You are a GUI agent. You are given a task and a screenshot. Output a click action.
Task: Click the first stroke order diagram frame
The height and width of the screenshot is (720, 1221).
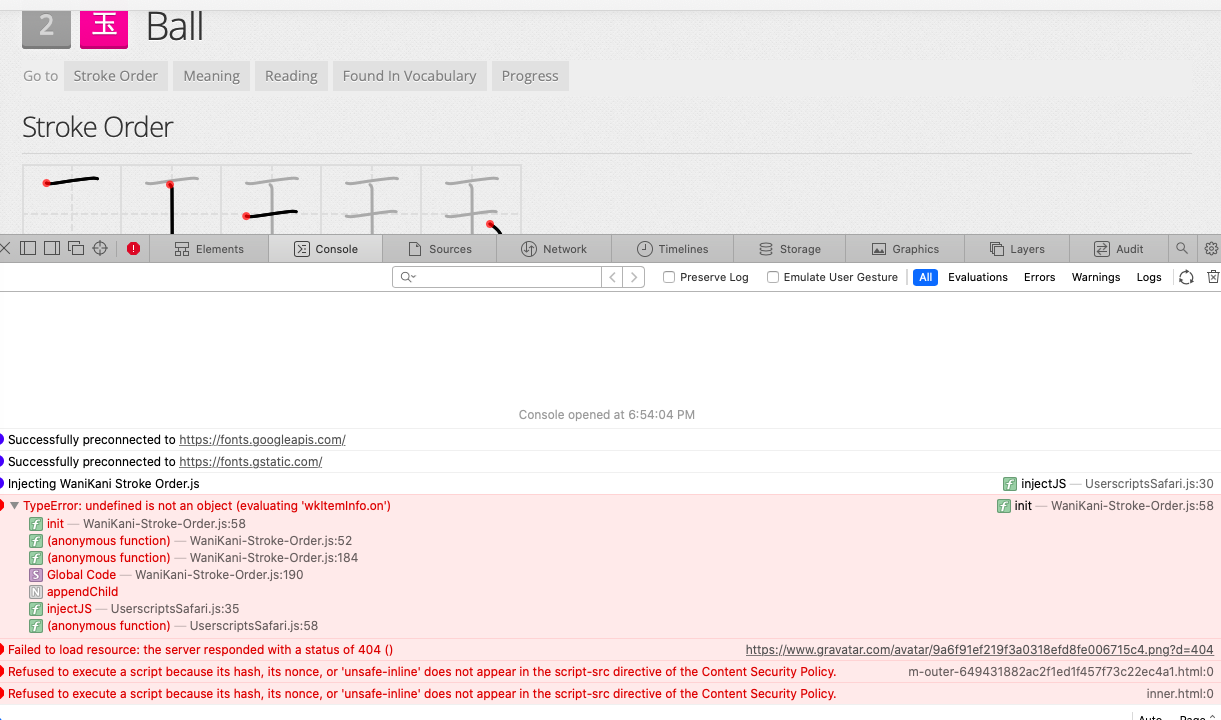[x=72, y=199]
